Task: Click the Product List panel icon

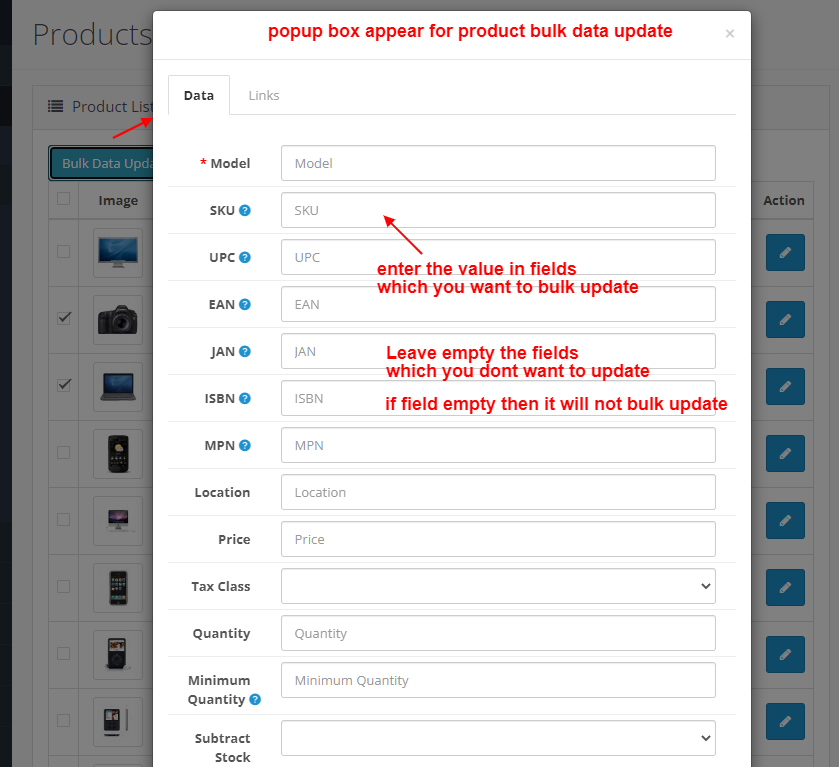Action: point(58,107)
